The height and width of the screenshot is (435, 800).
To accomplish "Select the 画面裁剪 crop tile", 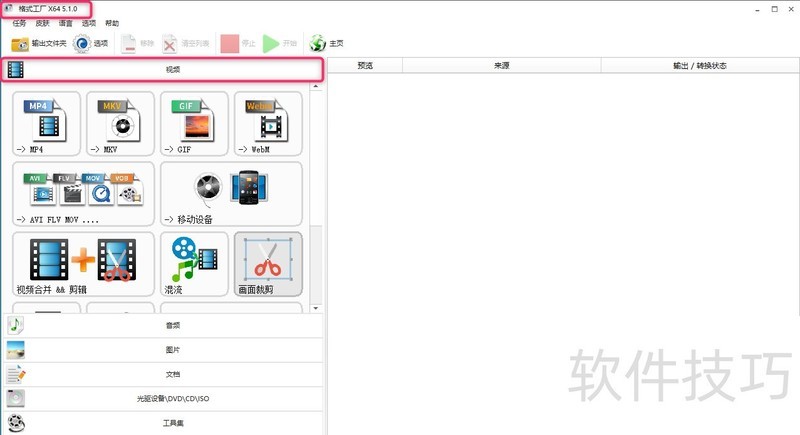I will click(x=268, y=264).
